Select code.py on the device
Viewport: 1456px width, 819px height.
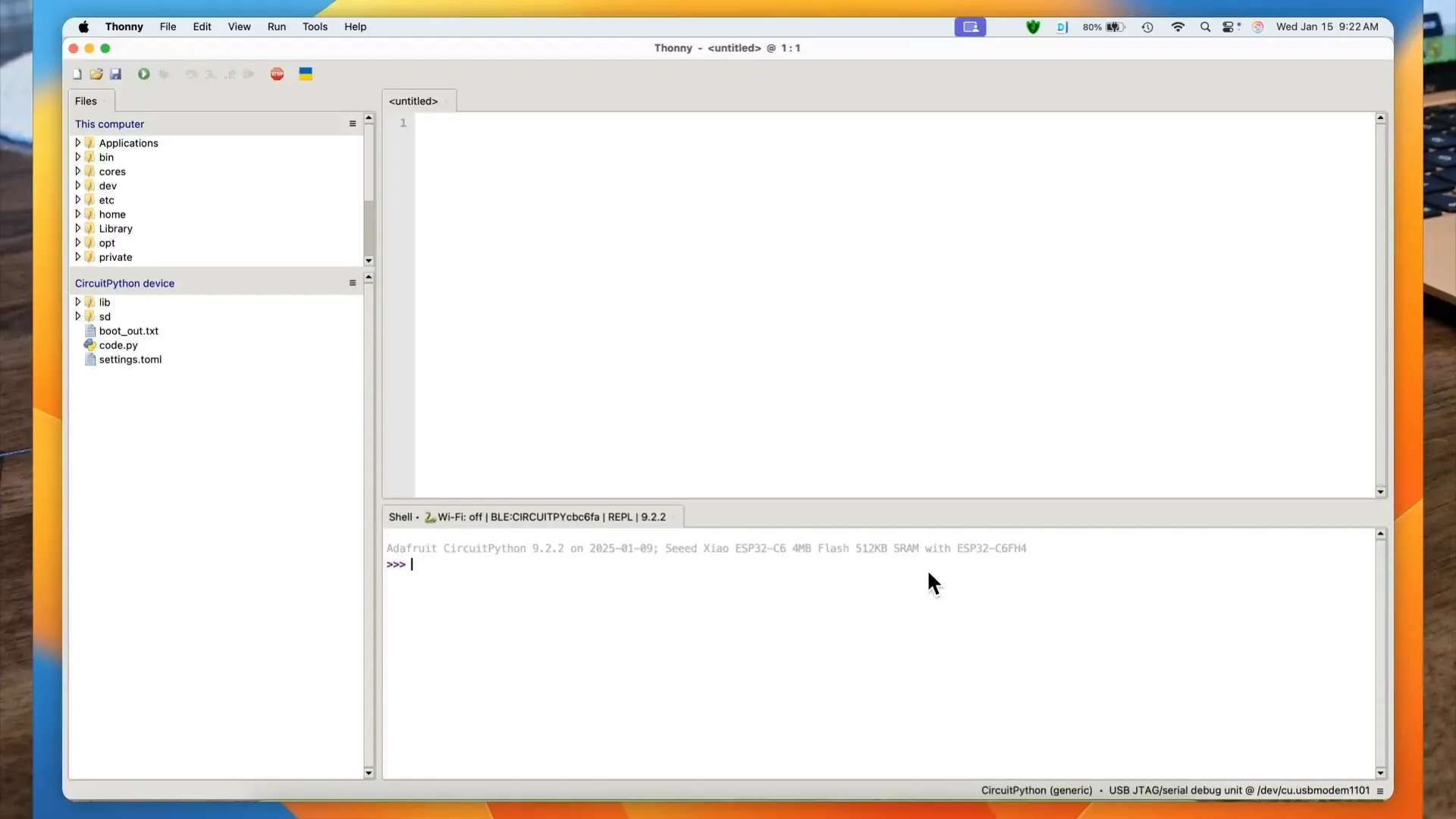coord(118,345)
